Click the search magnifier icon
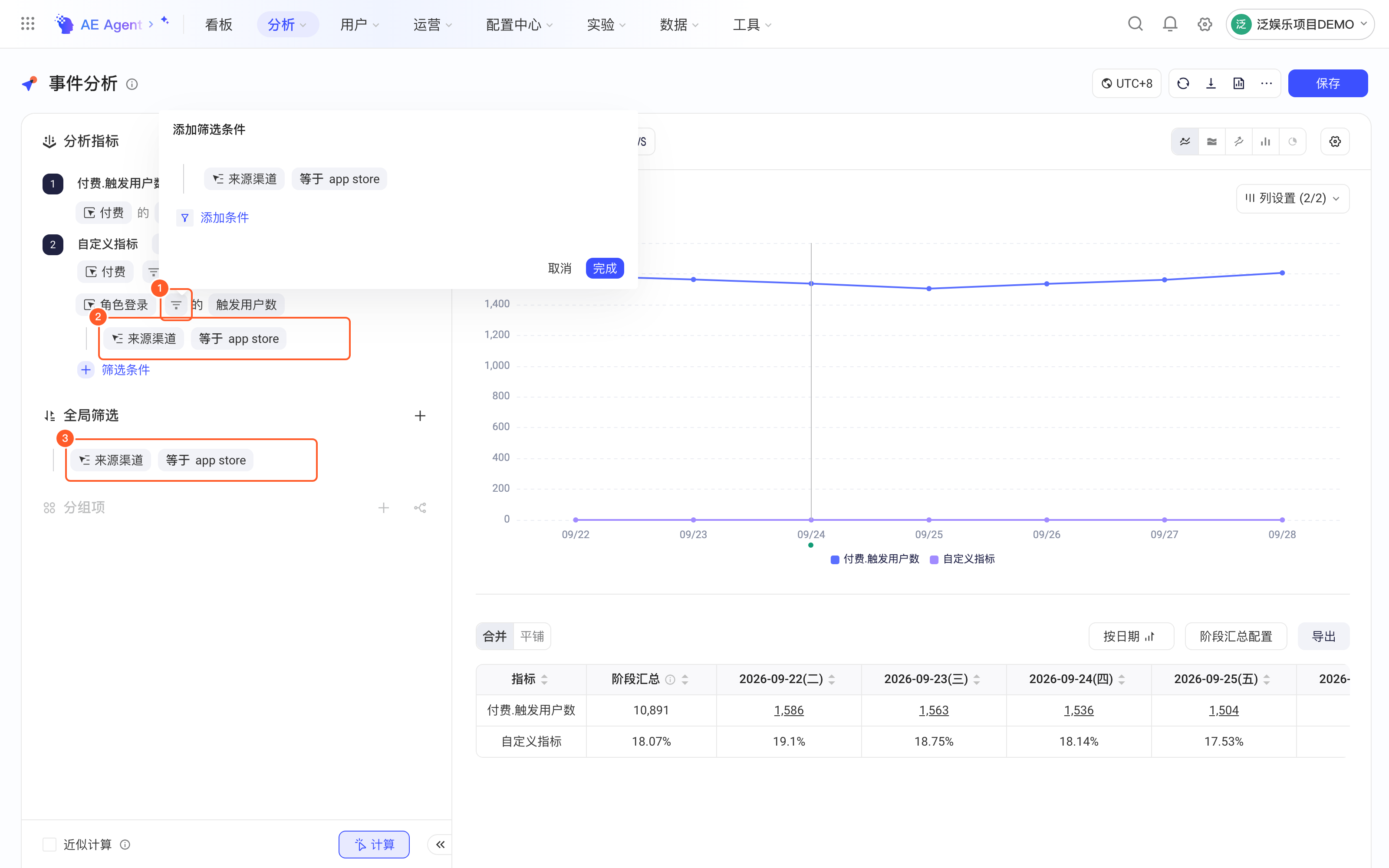 pyautogui.click(x=1135, y=24)
